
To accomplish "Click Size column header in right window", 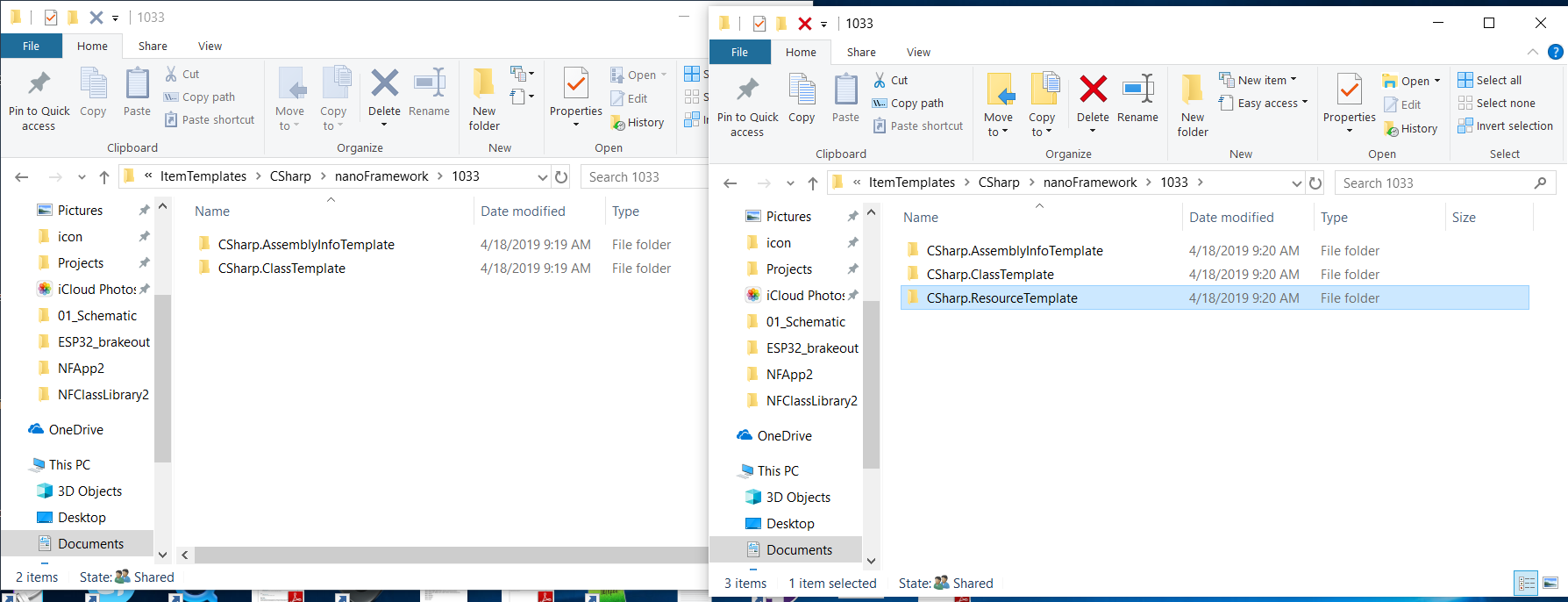I will (x=1464, y=218).
